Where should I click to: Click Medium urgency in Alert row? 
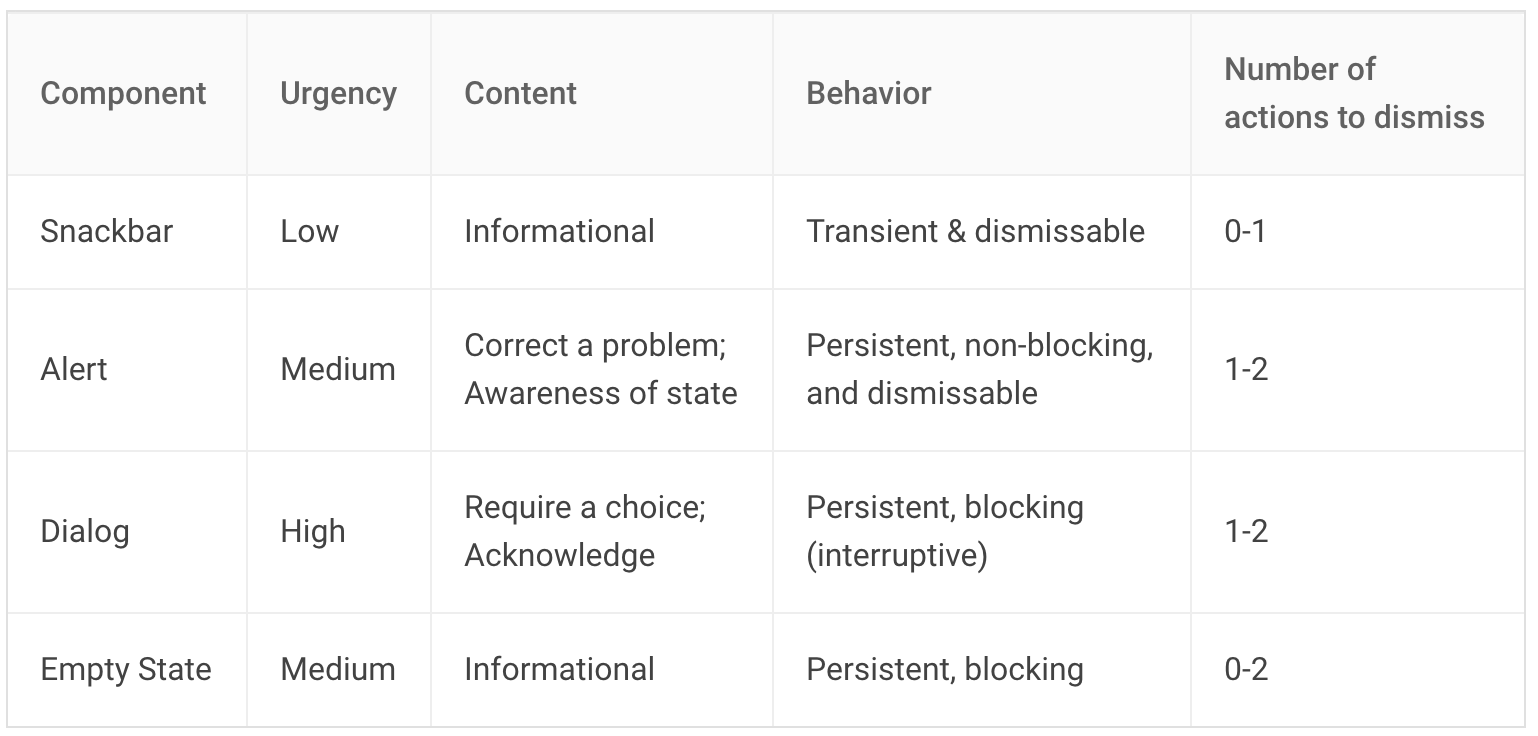[x=338, y=369]
